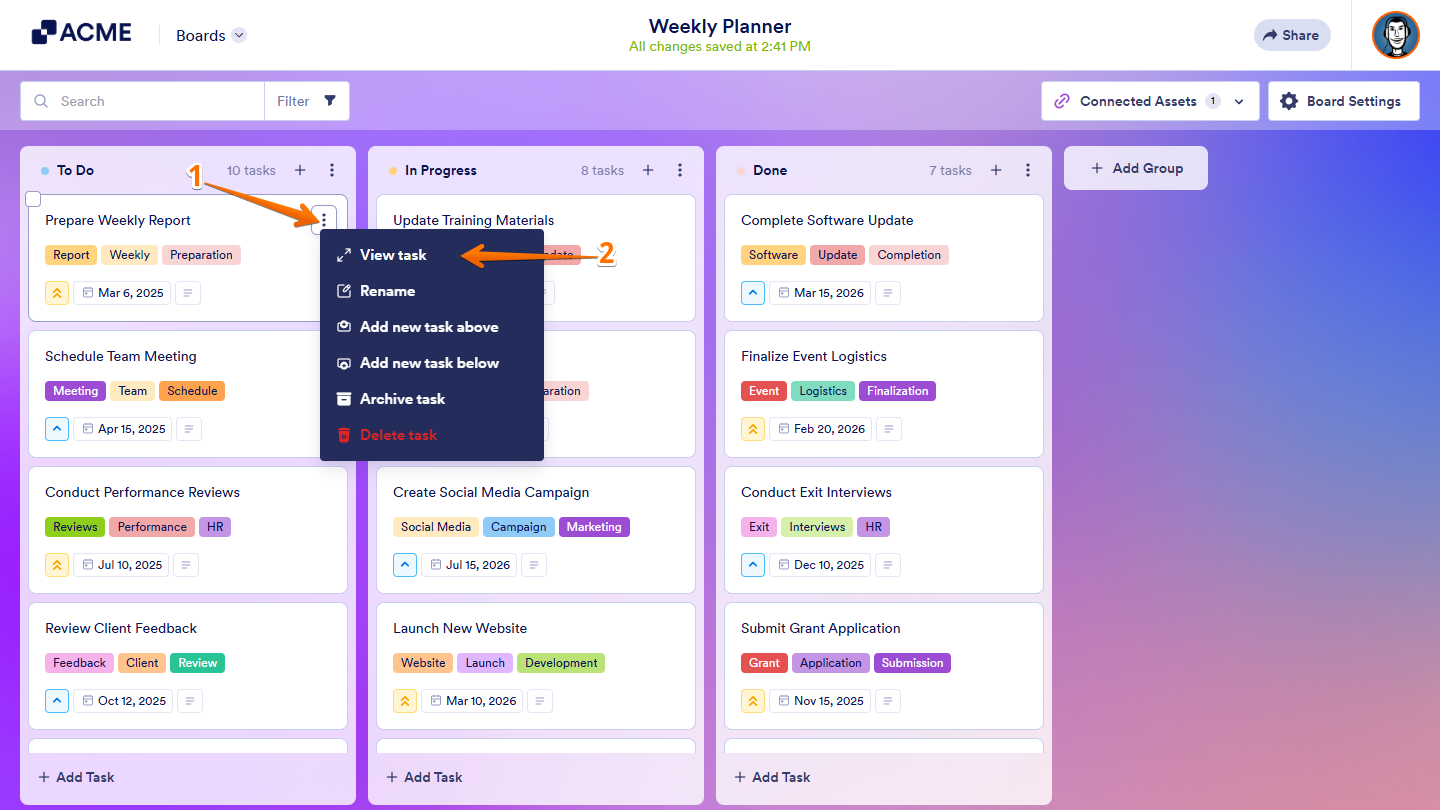1440x810 pixels.
Task: Expand the Connected Assets dropdown
Action: click(x=1239, y=100)
